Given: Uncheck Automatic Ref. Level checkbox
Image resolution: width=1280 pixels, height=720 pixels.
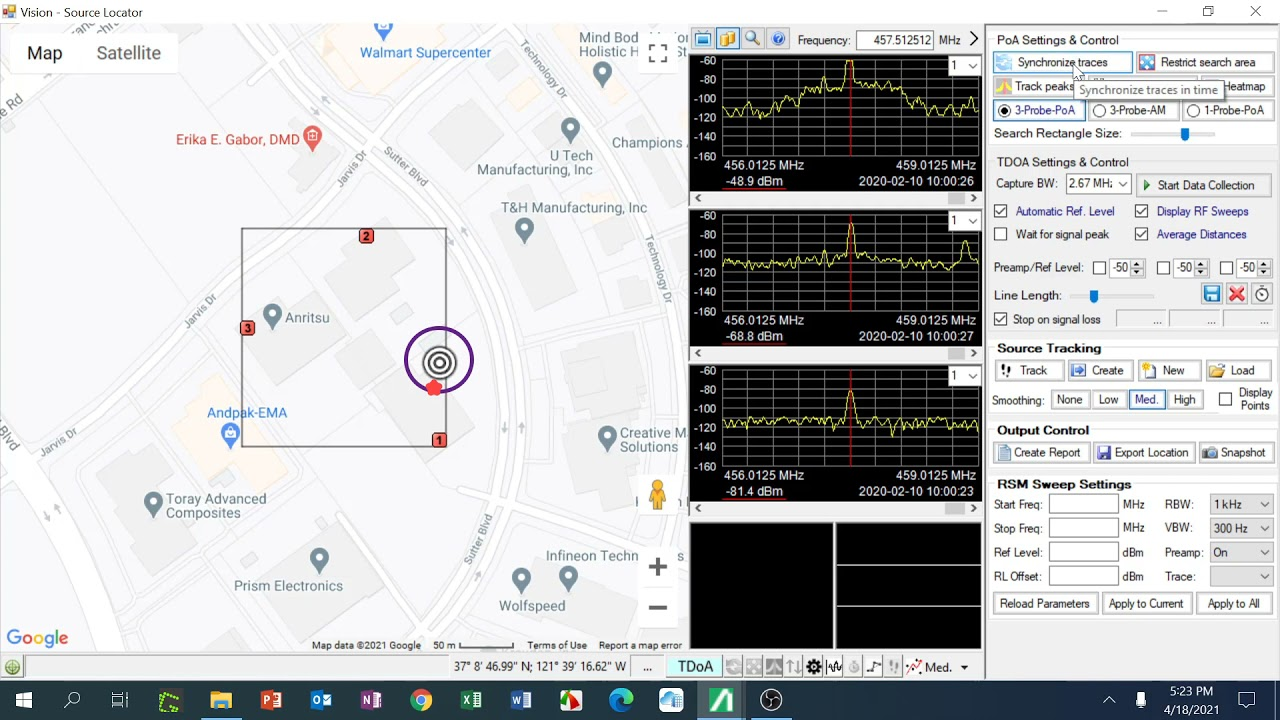Looking at the screenshot, I should [1001, 211].
